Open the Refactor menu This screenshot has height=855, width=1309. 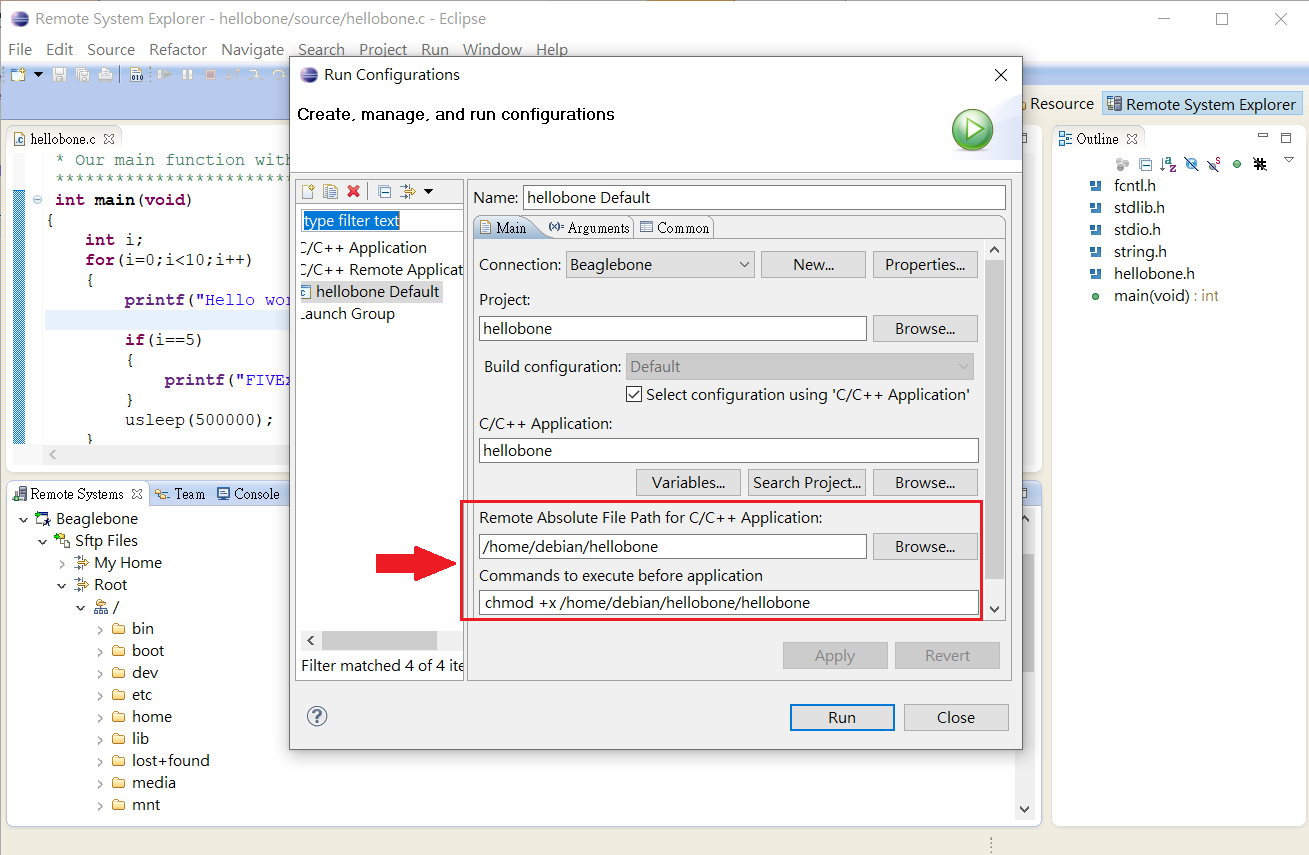(178, 49)
